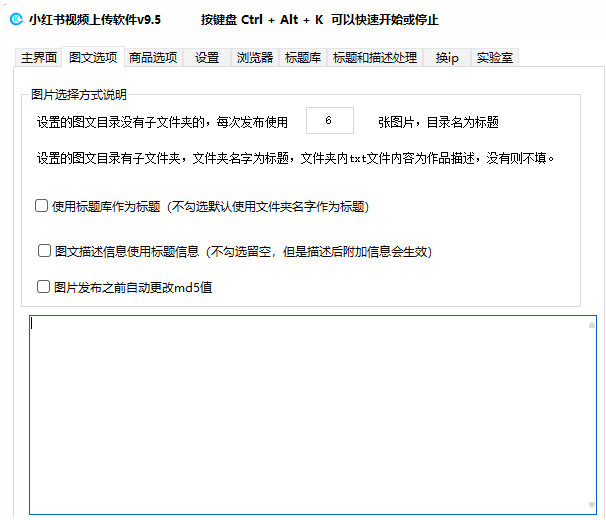The image size is (606, 520).
Task: Switch to the 标题库 tab
Action: coord(303,58)
